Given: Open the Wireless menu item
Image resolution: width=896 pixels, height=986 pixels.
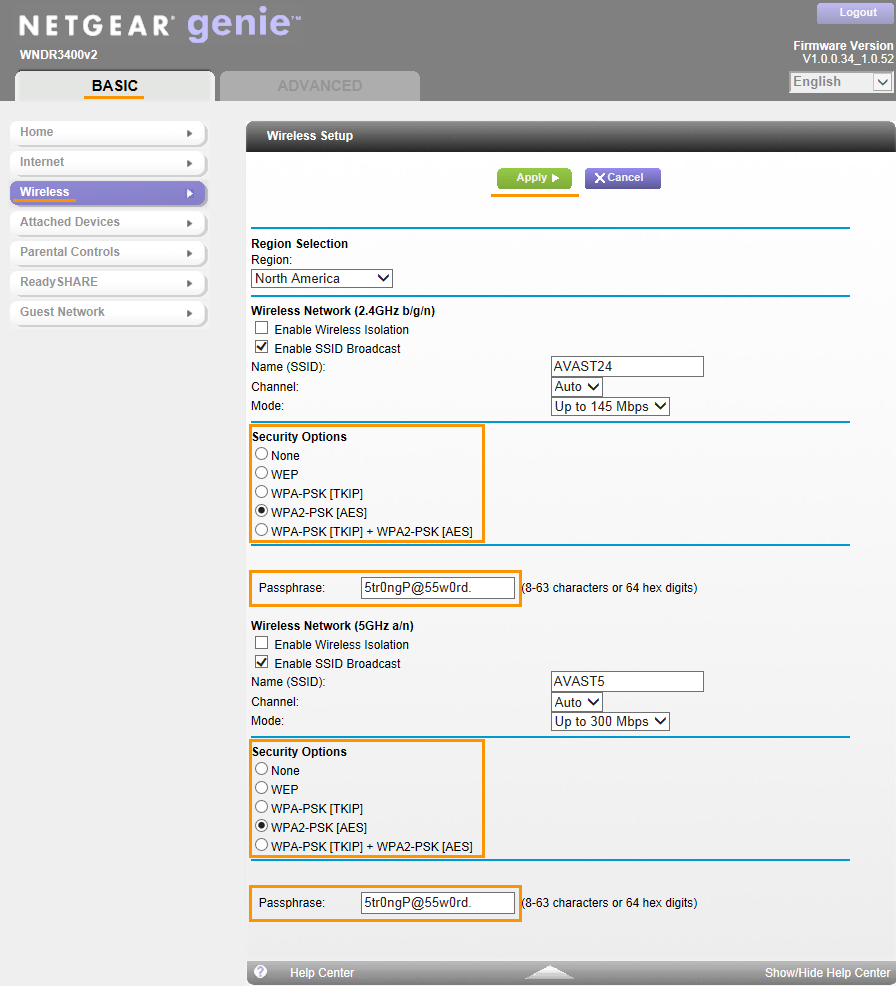Looking at the screenshot, I should pos(108,192).
